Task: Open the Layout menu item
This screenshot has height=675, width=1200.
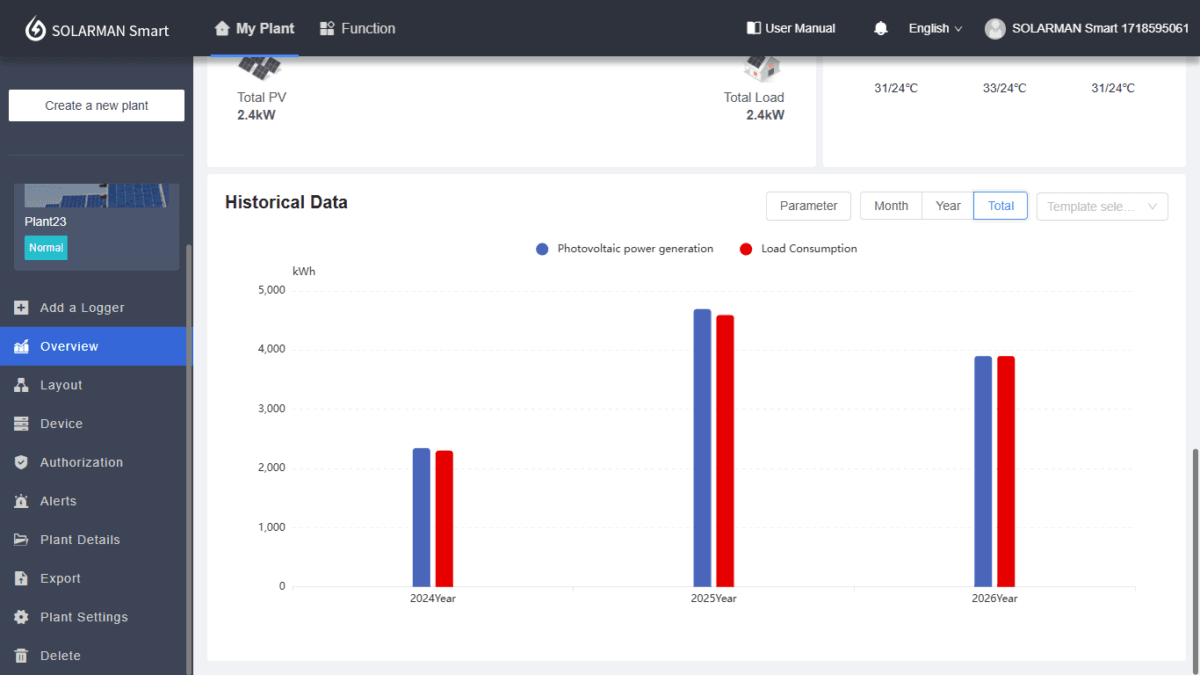Action: click(94, 385)
